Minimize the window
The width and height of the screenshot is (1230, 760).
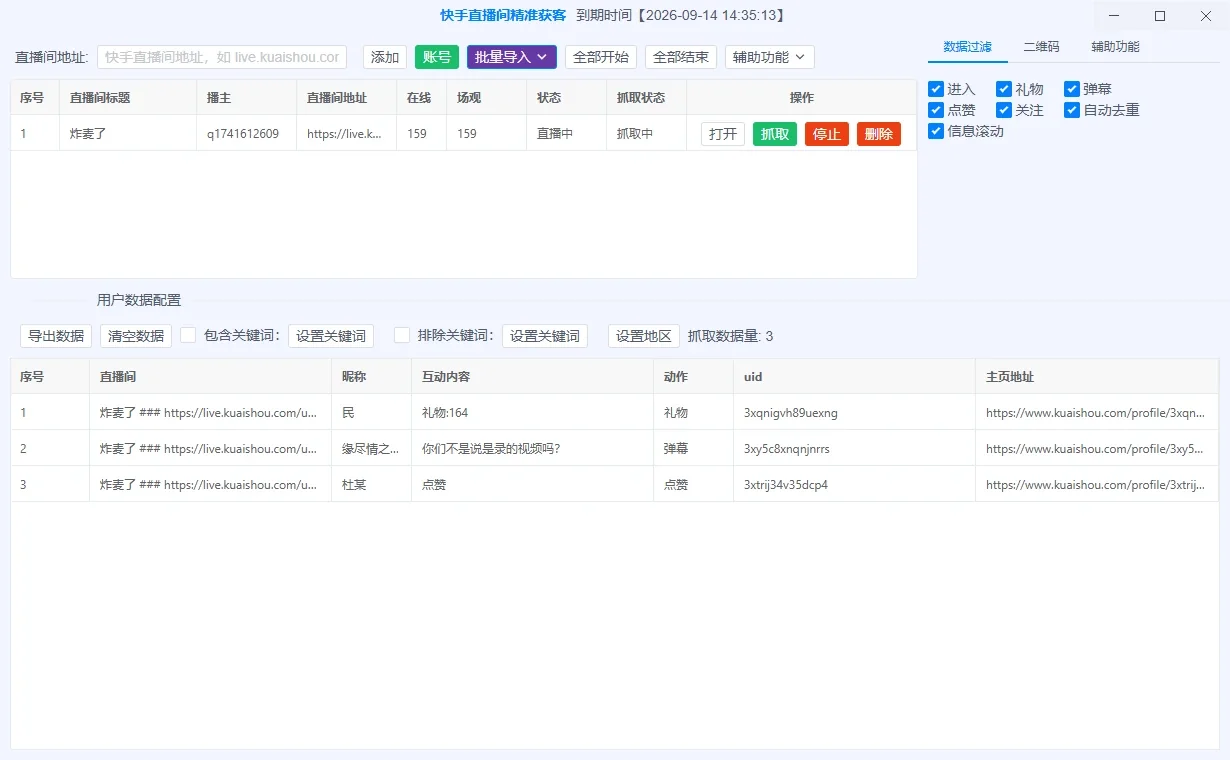click(1114, 16)
